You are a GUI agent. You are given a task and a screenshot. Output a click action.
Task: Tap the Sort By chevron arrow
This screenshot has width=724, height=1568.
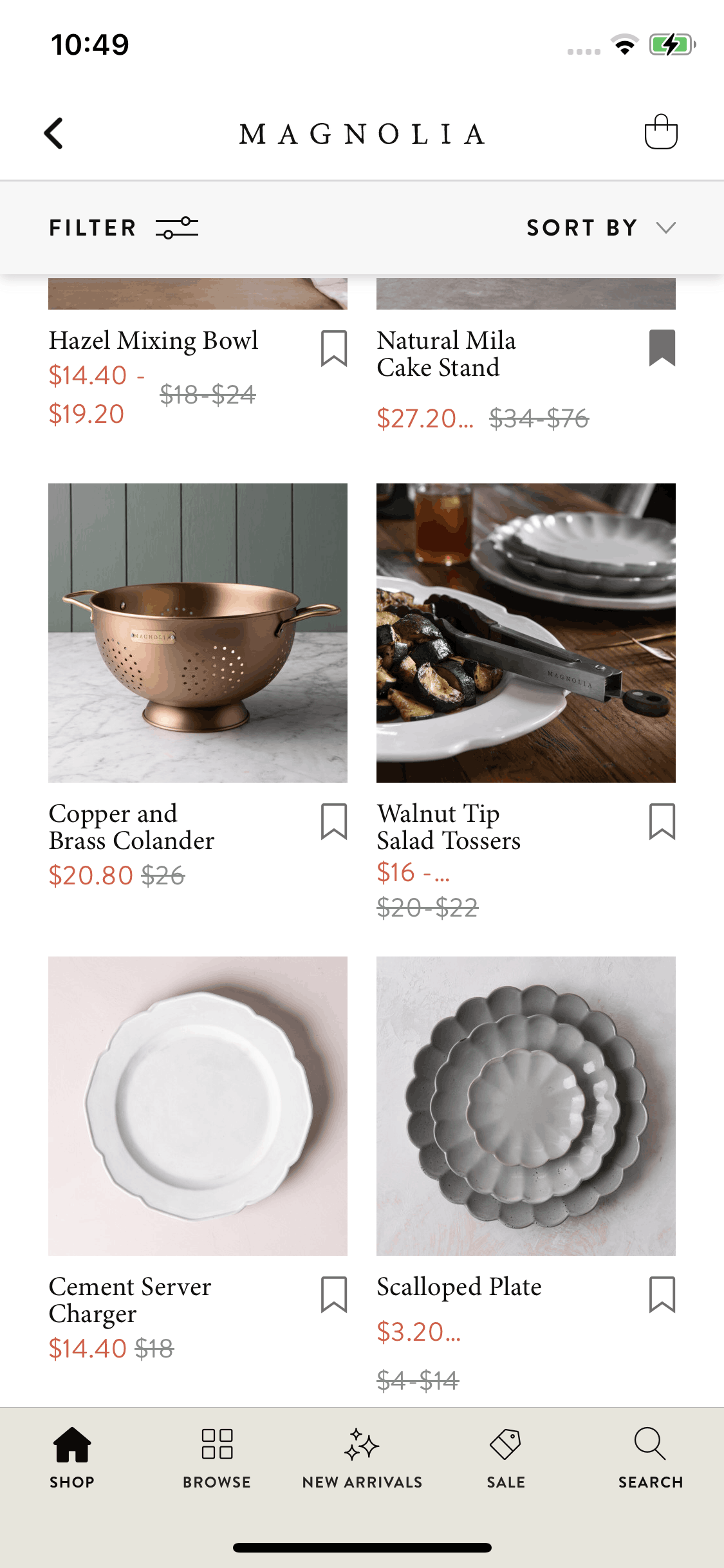[x=666, y=227]
